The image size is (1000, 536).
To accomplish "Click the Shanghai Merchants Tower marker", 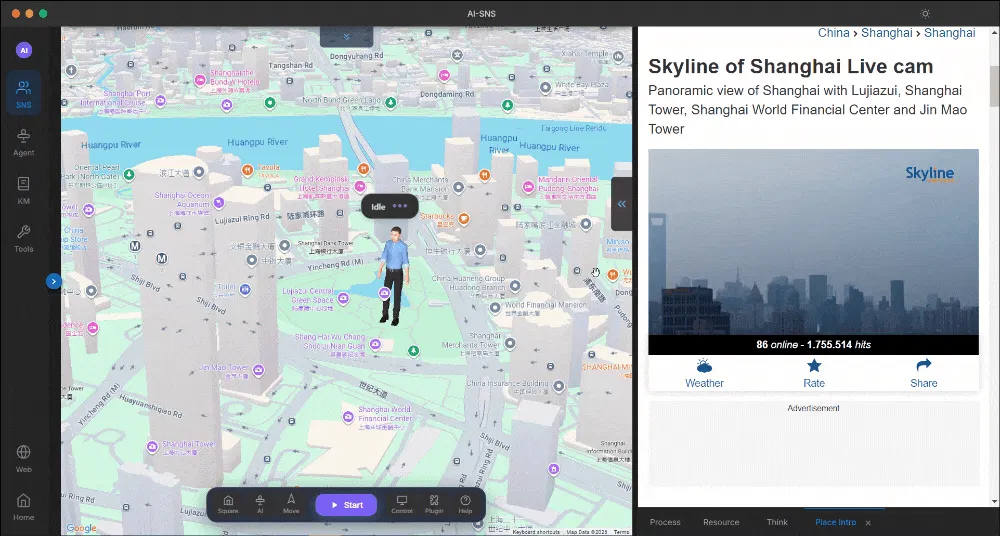I will [510, 344].
